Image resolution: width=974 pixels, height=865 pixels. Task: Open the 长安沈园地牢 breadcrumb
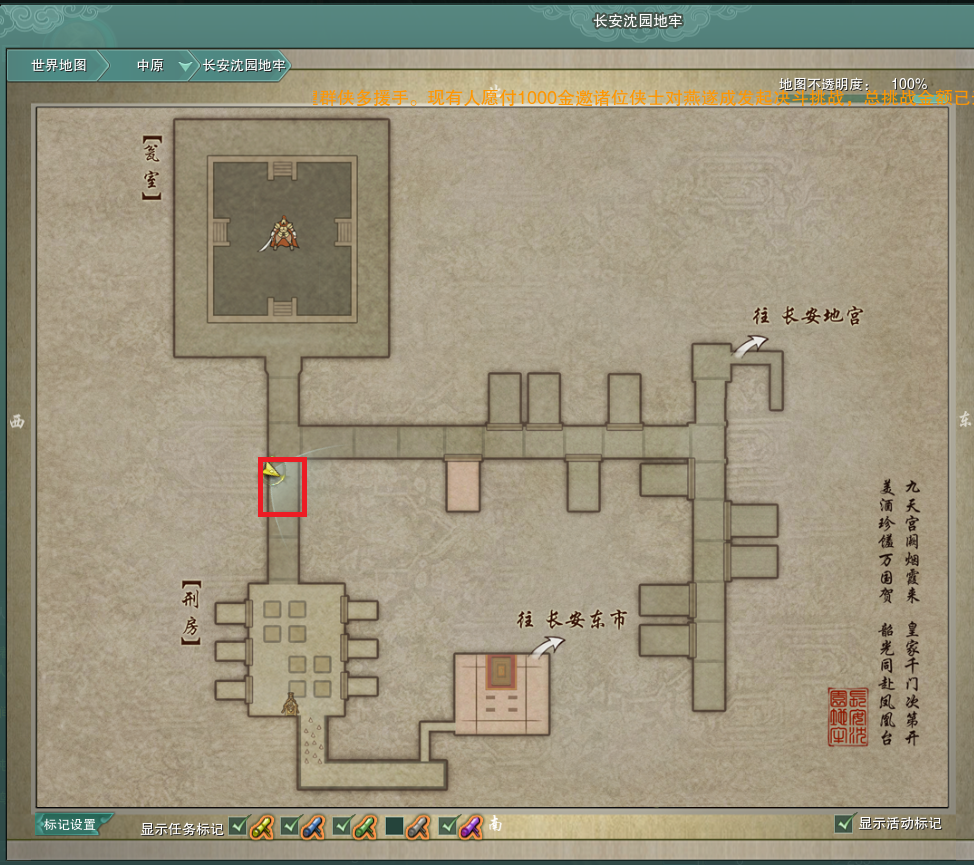pos(244,66)
